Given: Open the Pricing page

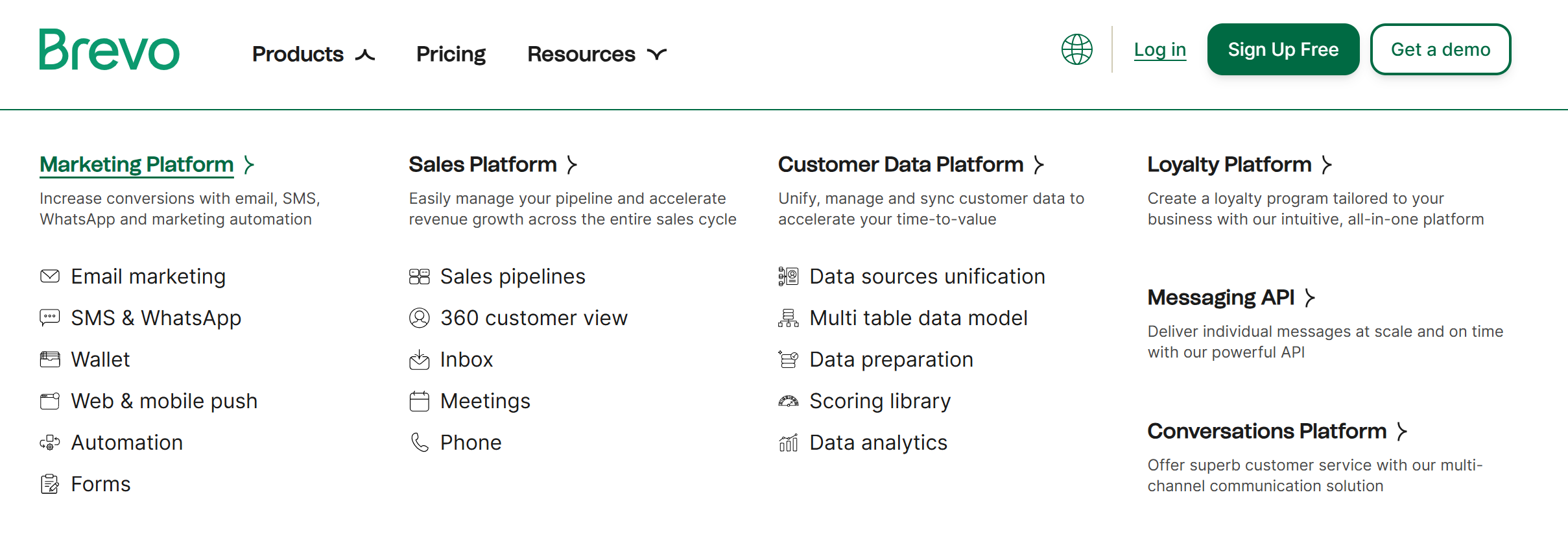Looking at the screenshot, I should (x=451, y=54).
